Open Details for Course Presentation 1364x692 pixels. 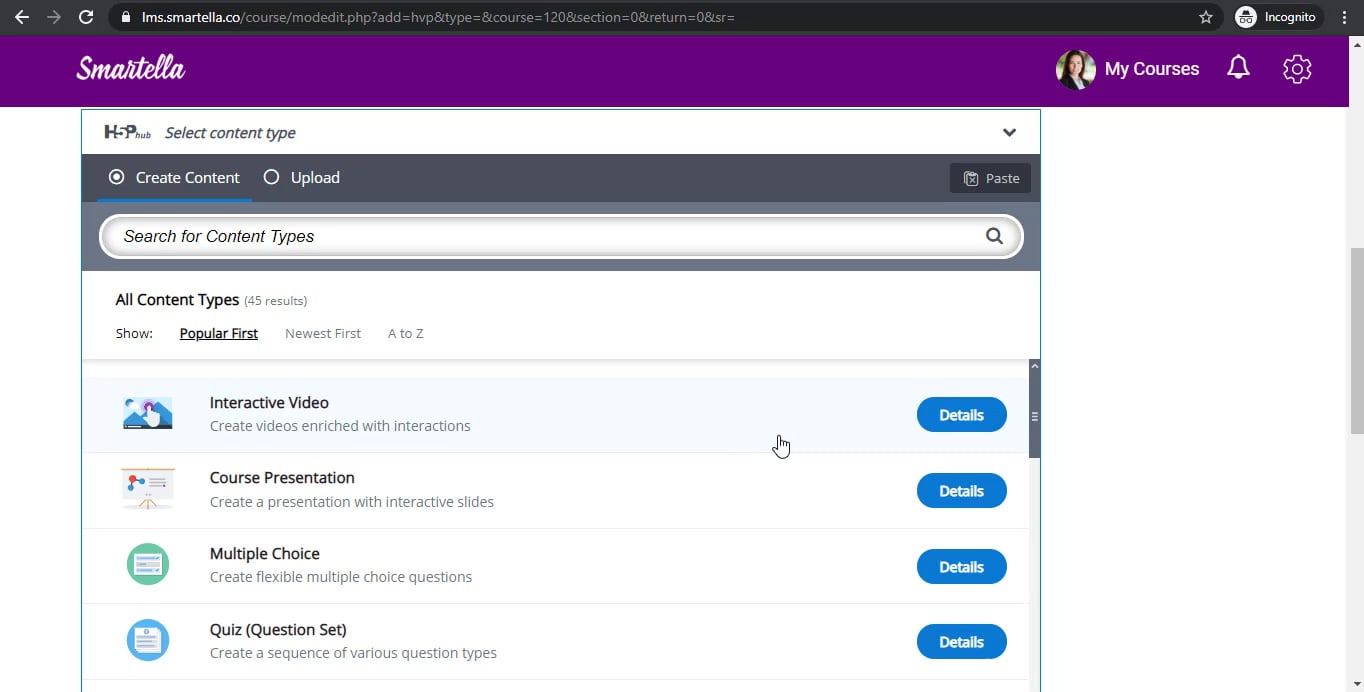pos(962,491)
